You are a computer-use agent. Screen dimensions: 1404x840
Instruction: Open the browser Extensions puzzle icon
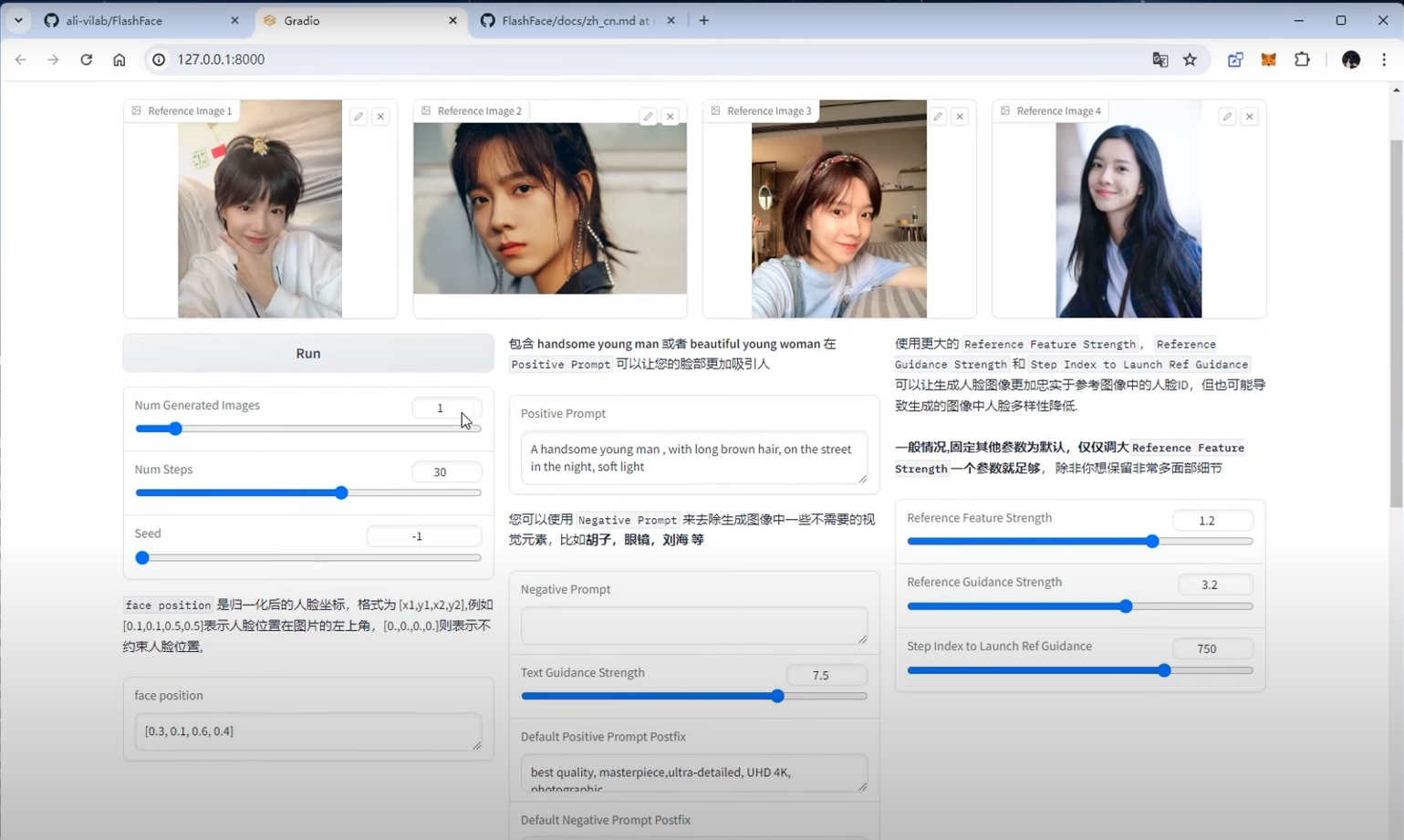[1303, 59]
